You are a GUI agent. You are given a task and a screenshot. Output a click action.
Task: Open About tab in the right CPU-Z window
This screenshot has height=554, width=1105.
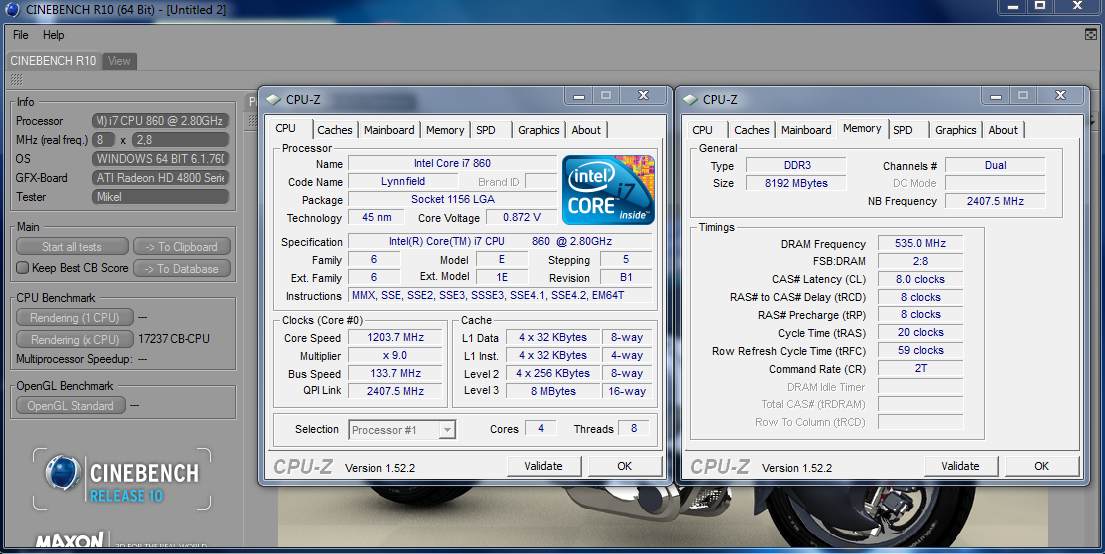click(1003, 130)
